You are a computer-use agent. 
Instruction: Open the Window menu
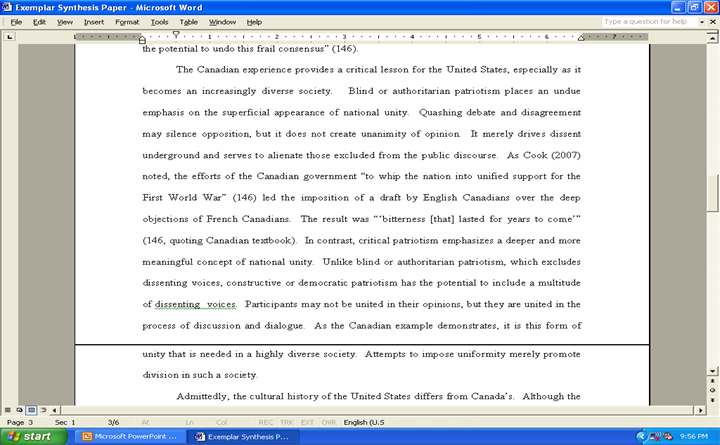tap(222, 22)
